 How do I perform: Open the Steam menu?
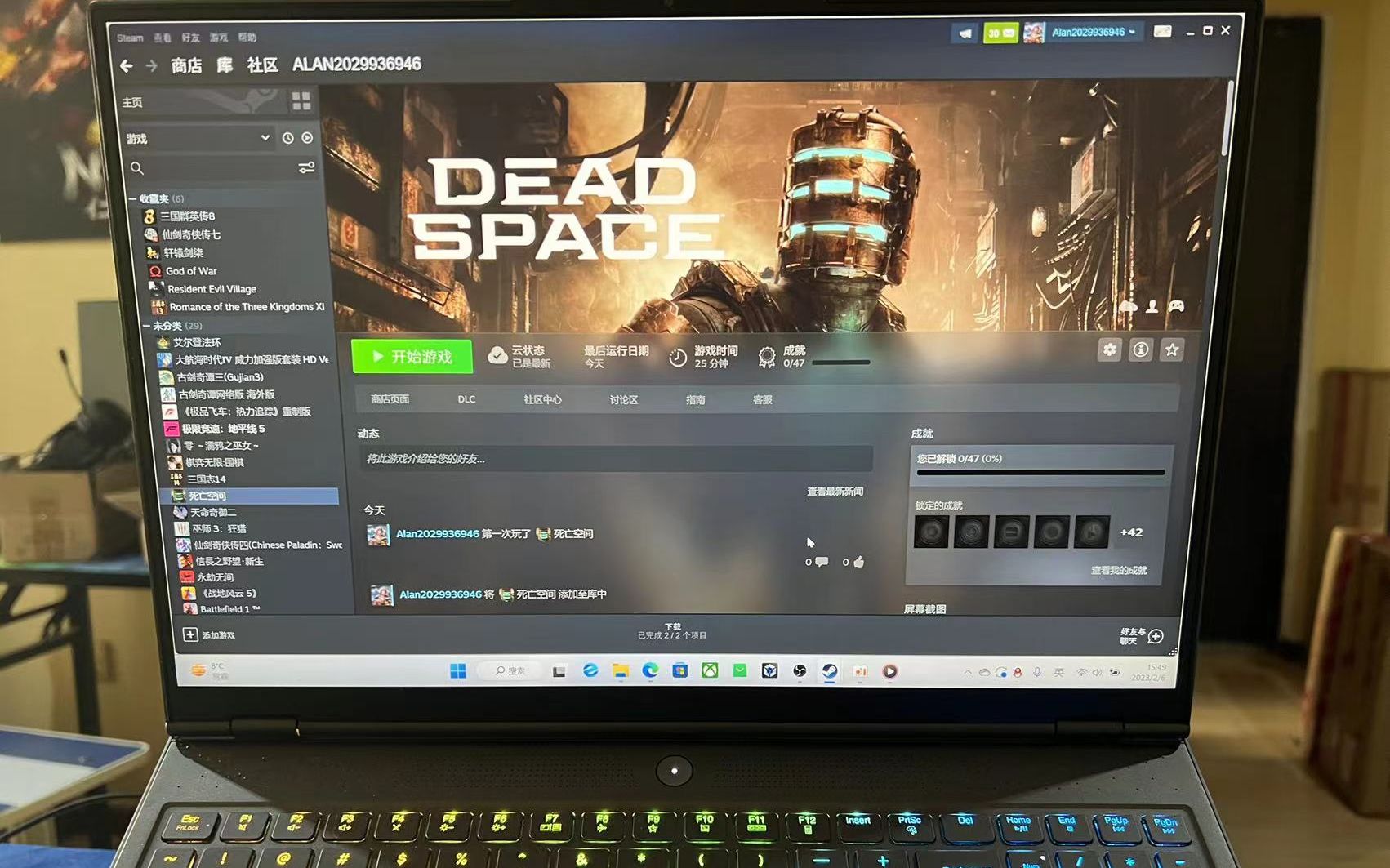[130, 38]
